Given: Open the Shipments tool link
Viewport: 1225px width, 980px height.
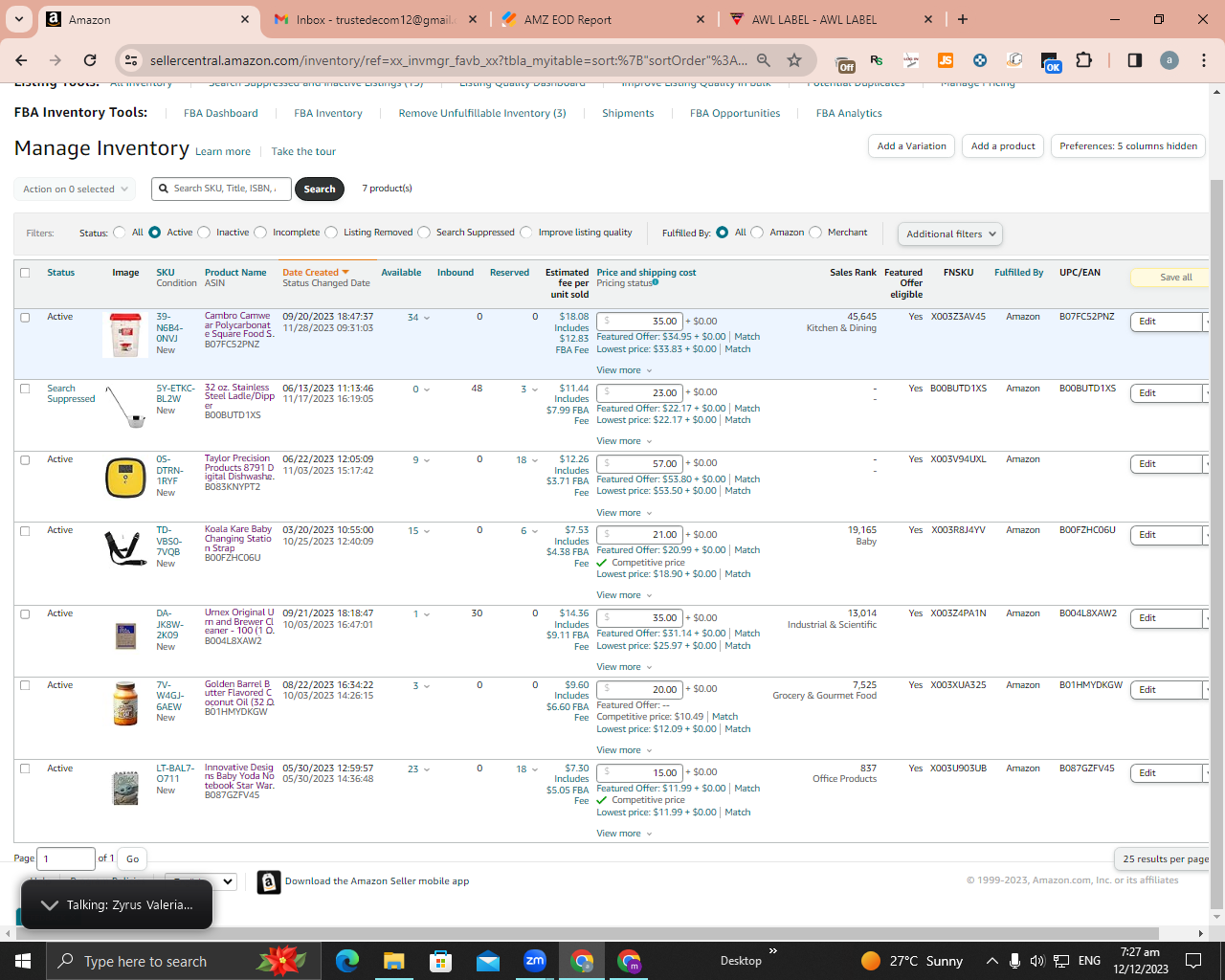Looking at the screenshot, I should (628, 113).
